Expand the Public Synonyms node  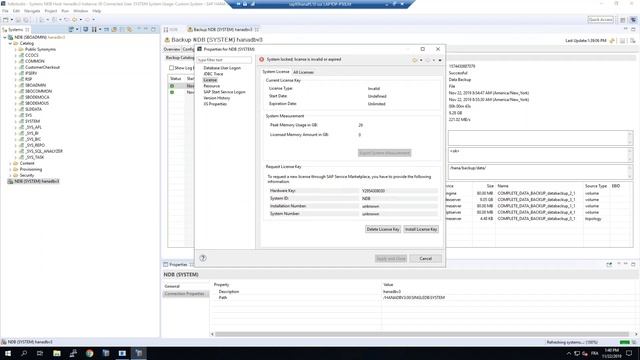point(16,49)
